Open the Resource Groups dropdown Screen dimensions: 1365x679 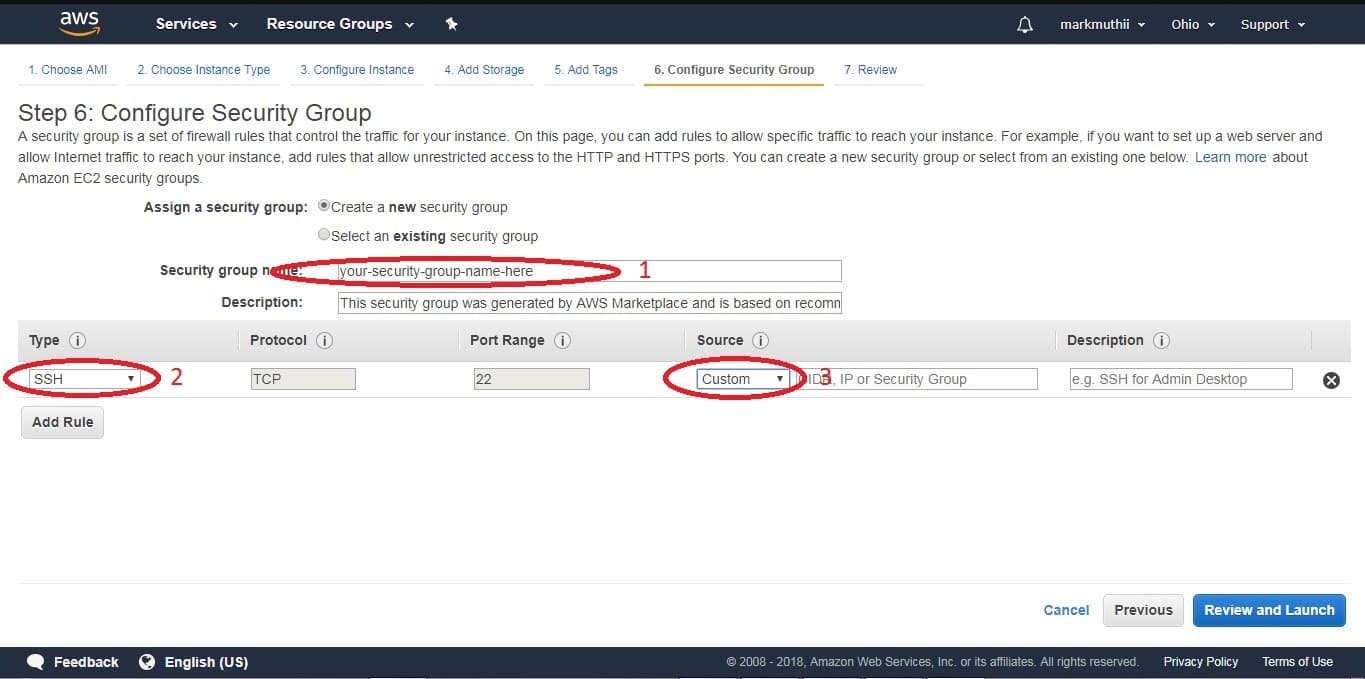[340, 24]
